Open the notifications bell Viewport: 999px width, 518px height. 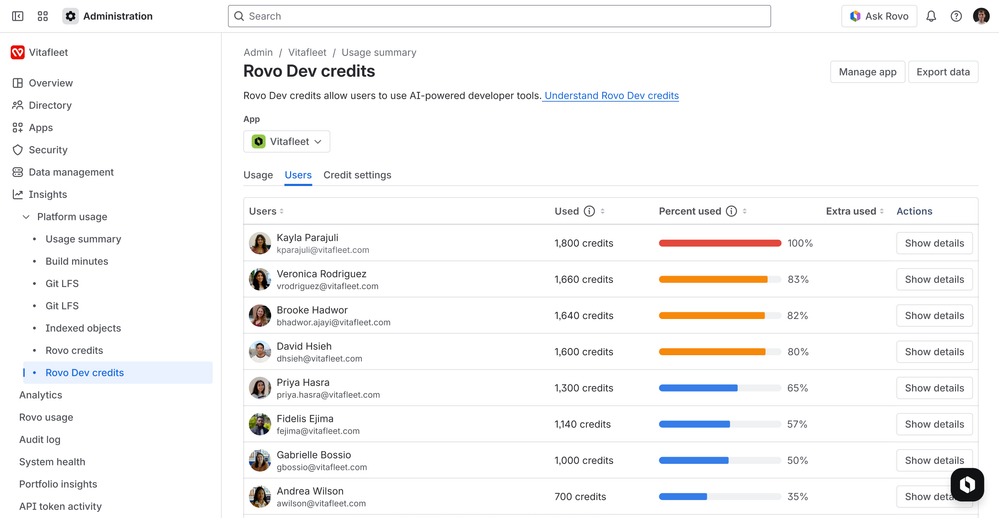click(931, 16)
